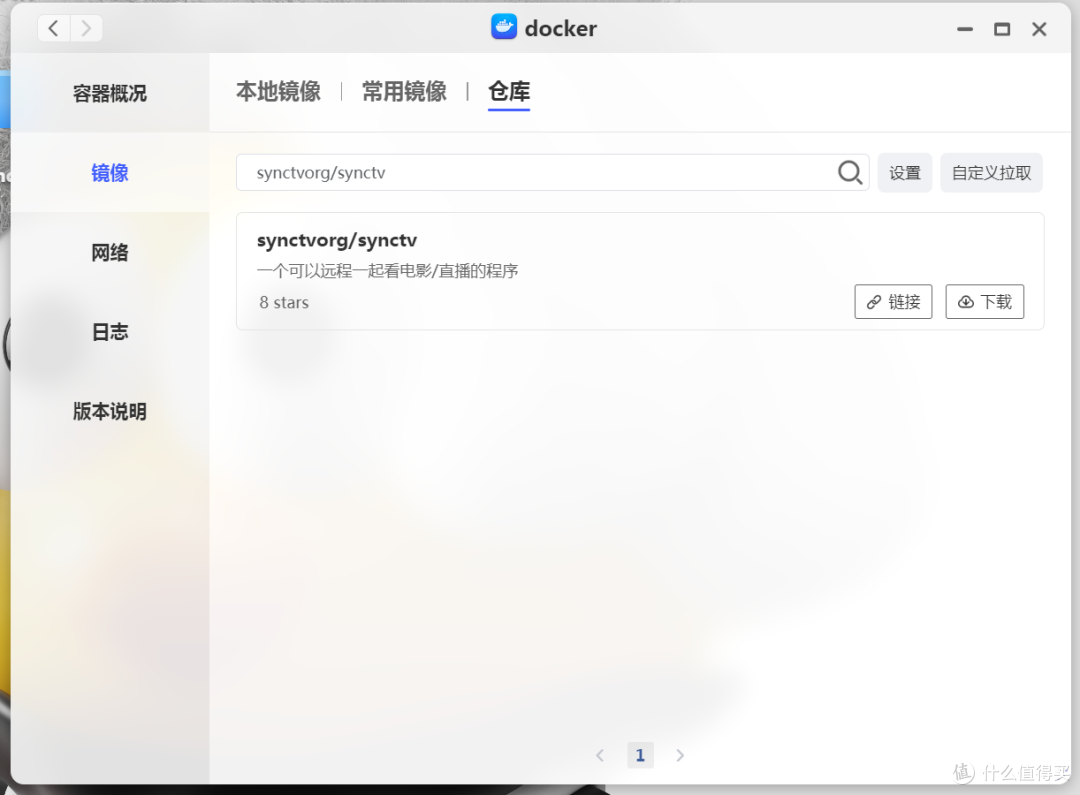This screenshot has width=1080, height=795.
Task: Select page 1 in pagination
Action: tap(640, 755)
